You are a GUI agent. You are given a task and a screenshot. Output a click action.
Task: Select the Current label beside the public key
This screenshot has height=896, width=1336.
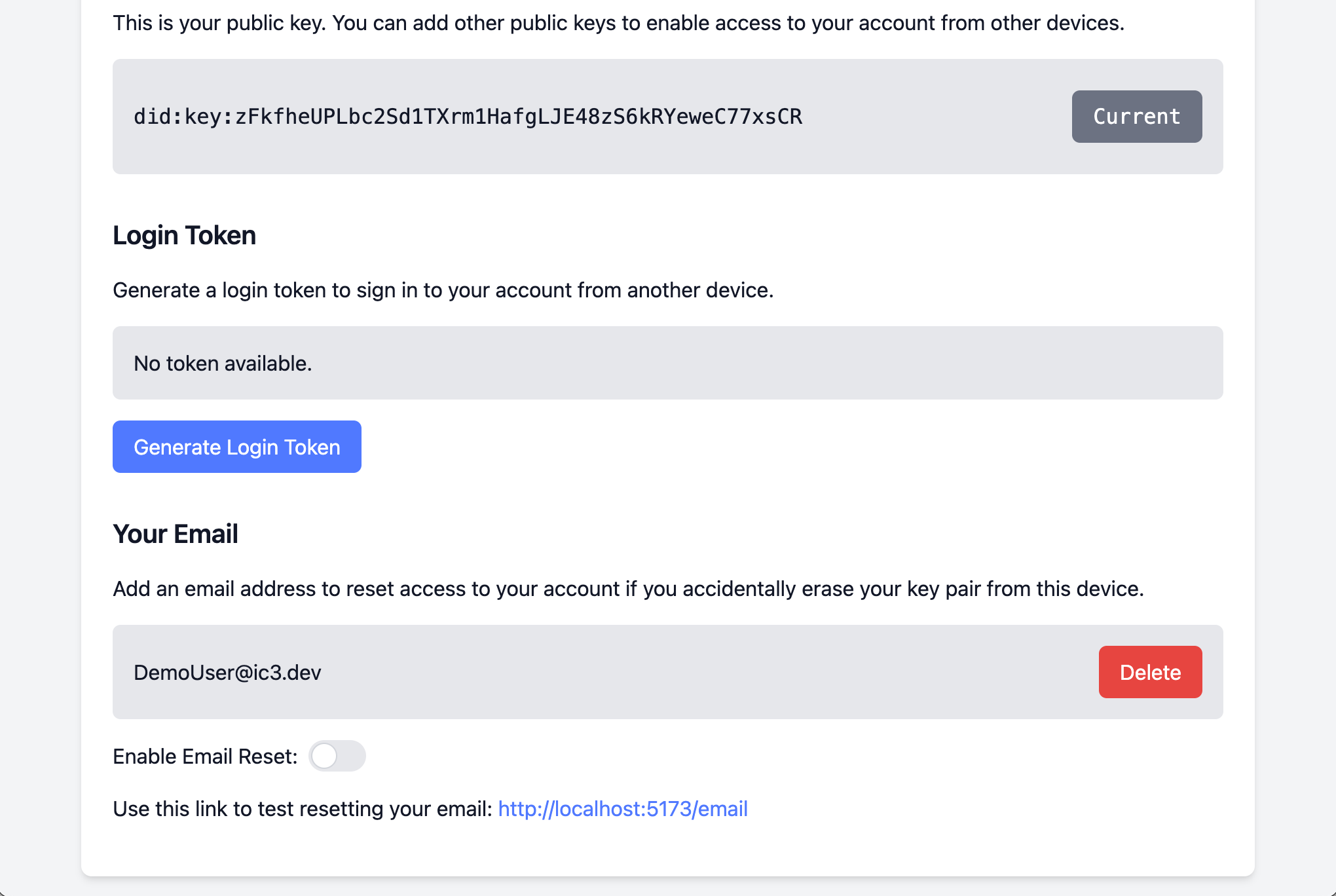click(1136, 117)
